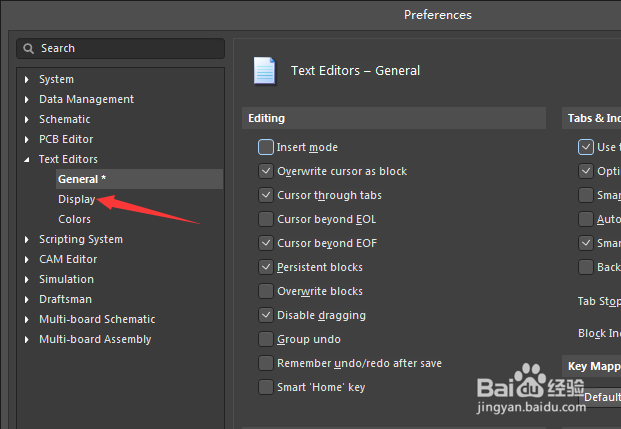Toggle Remember undo/redo after save

click(266, 363)
